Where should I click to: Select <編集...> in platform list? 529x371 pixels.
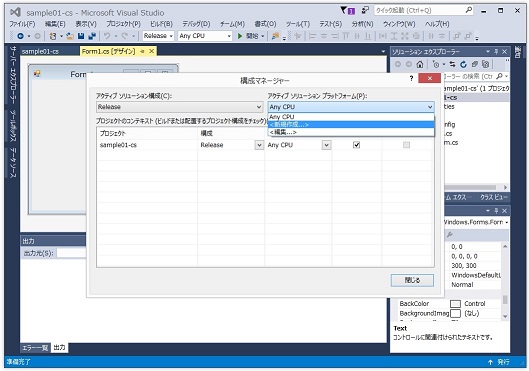pos(351,132)
